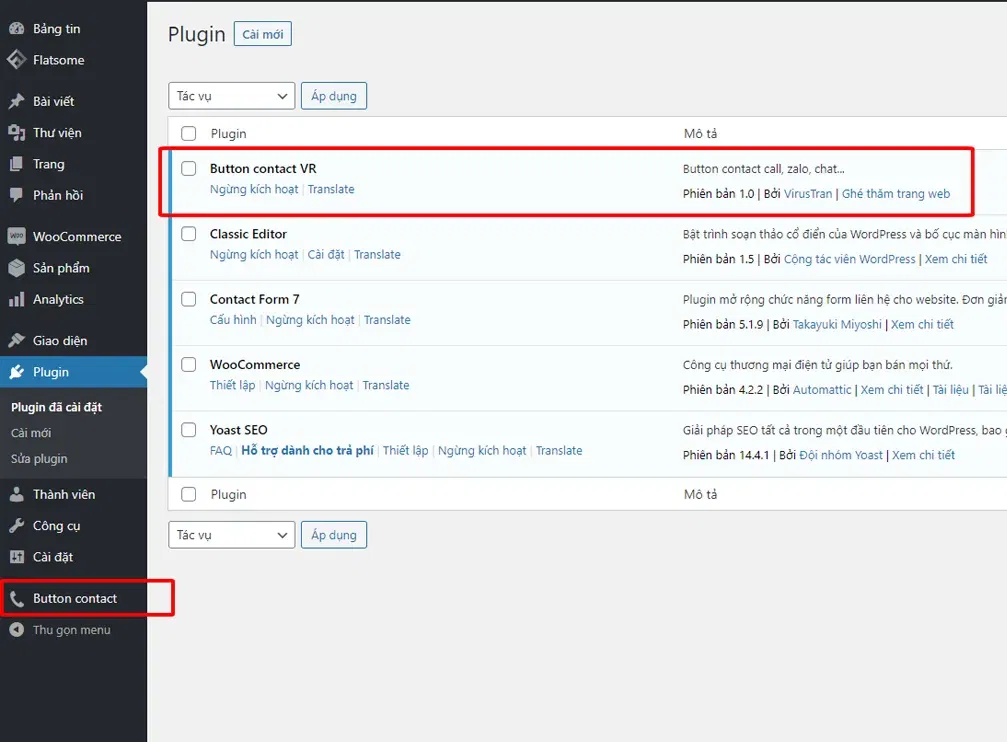
Task: Open the bottom Tác vụ bulk actions dropdown
Action: [x=231, y=535]
